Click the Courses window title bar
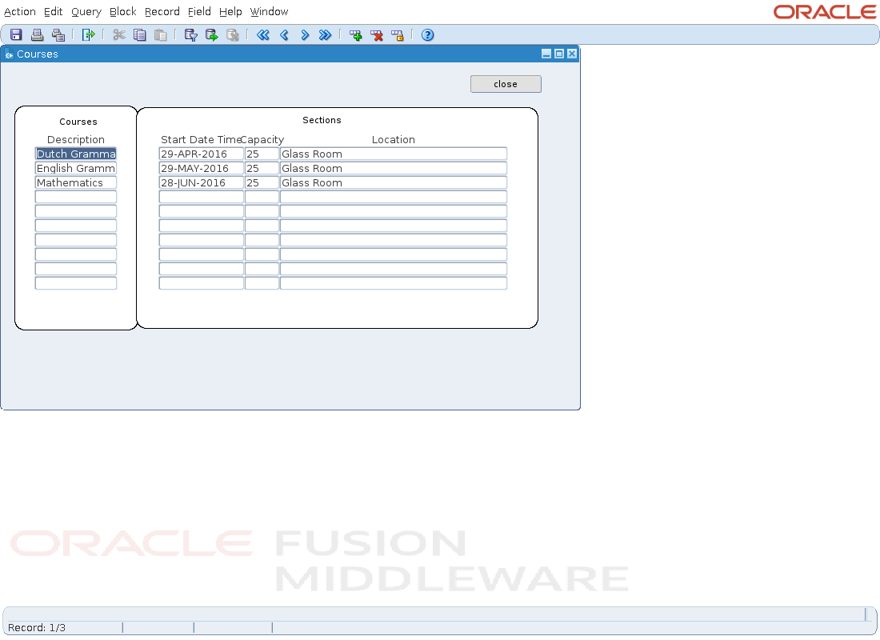Viewport: 880px width, 640px height. click(290, 54)
